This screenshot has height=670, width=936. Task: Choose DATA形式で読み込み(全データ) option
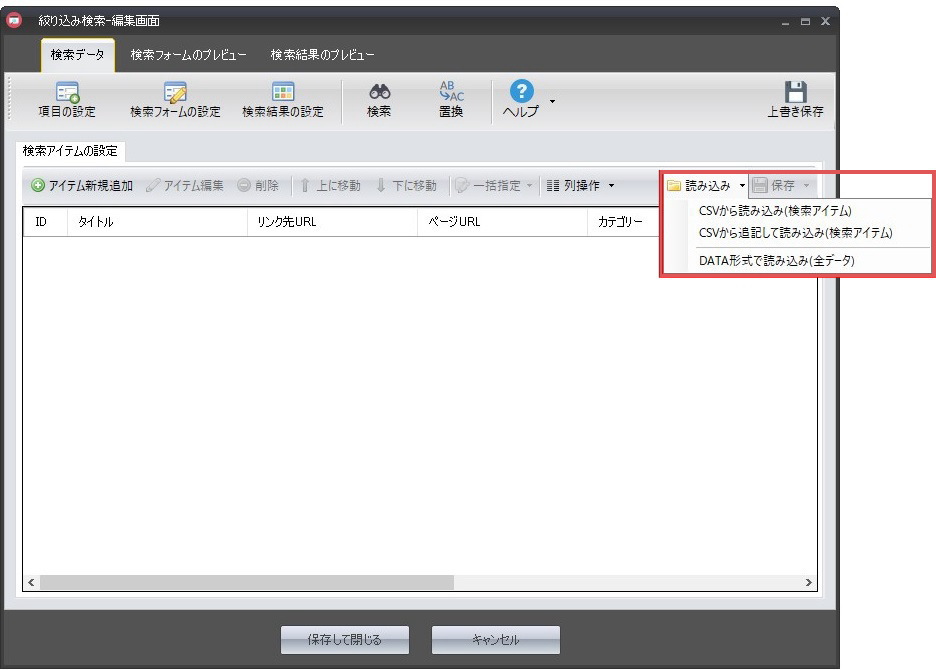(x=777, y=261)
